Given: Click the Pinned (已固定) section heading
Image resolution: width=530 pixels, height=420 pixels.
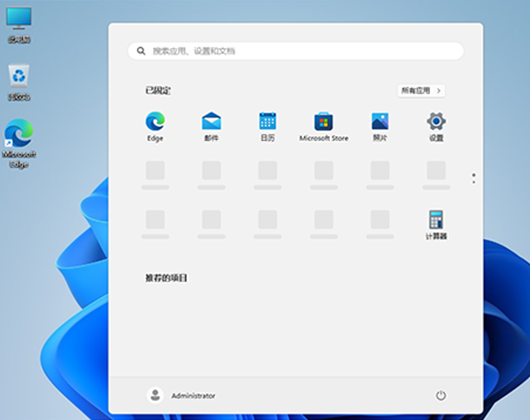Looking at the screenshot, I should pyautogui.click(x=158, y=91).
